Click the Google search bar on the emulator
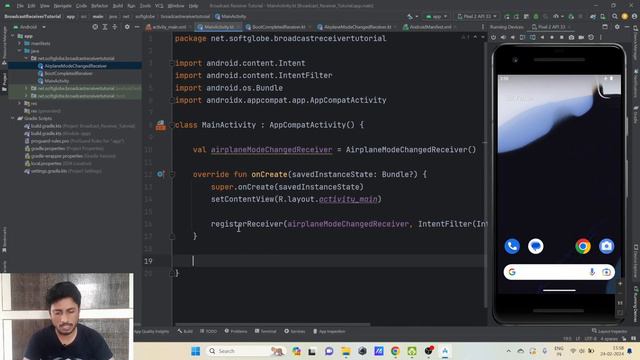 [559, 272]
